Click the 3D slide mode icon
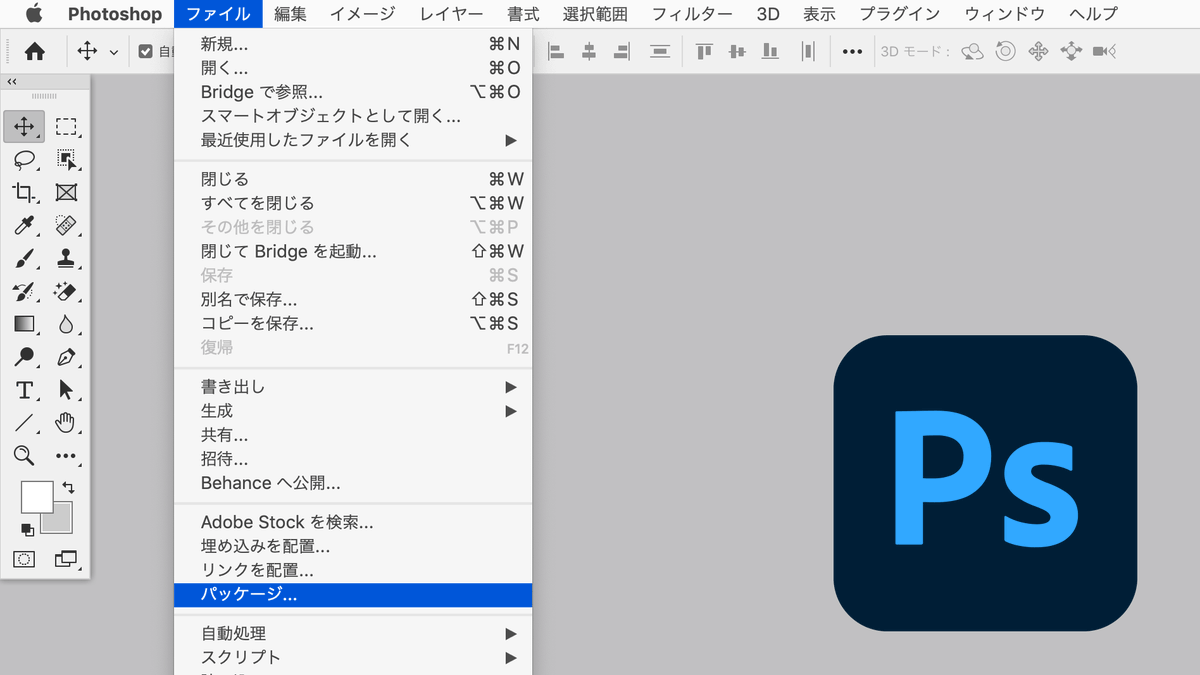 1071,51
